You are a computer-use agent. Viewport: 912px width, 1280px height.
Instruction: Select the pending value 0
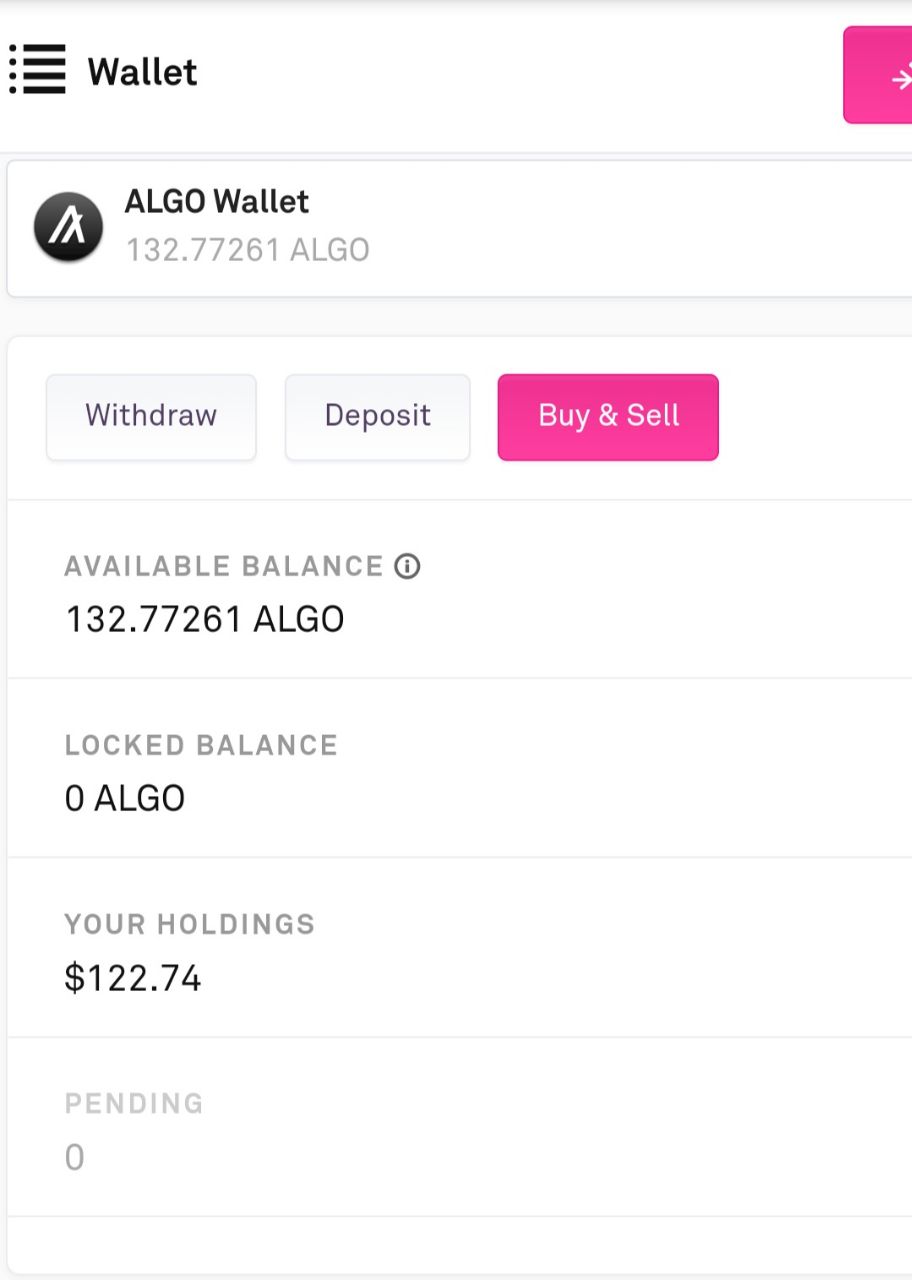pyautogui.click(x=75, y=1158)
